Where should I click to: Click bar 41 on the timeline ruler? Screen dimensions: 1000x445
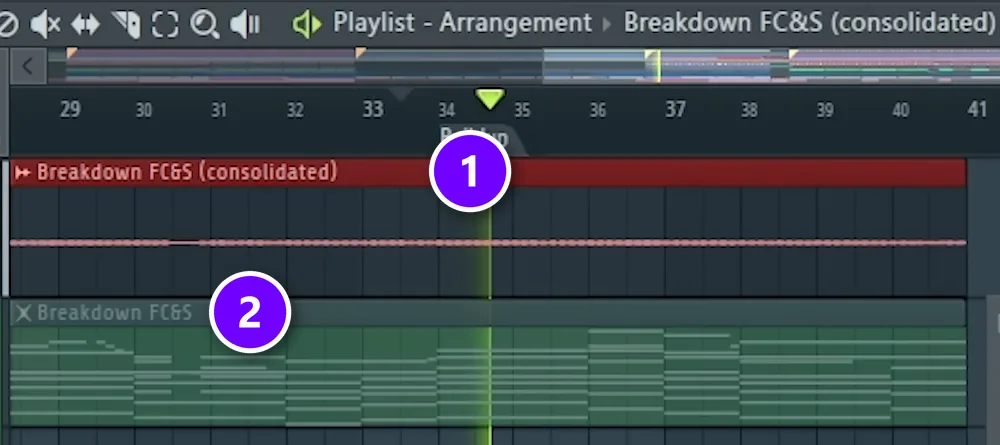pos(977,110)
